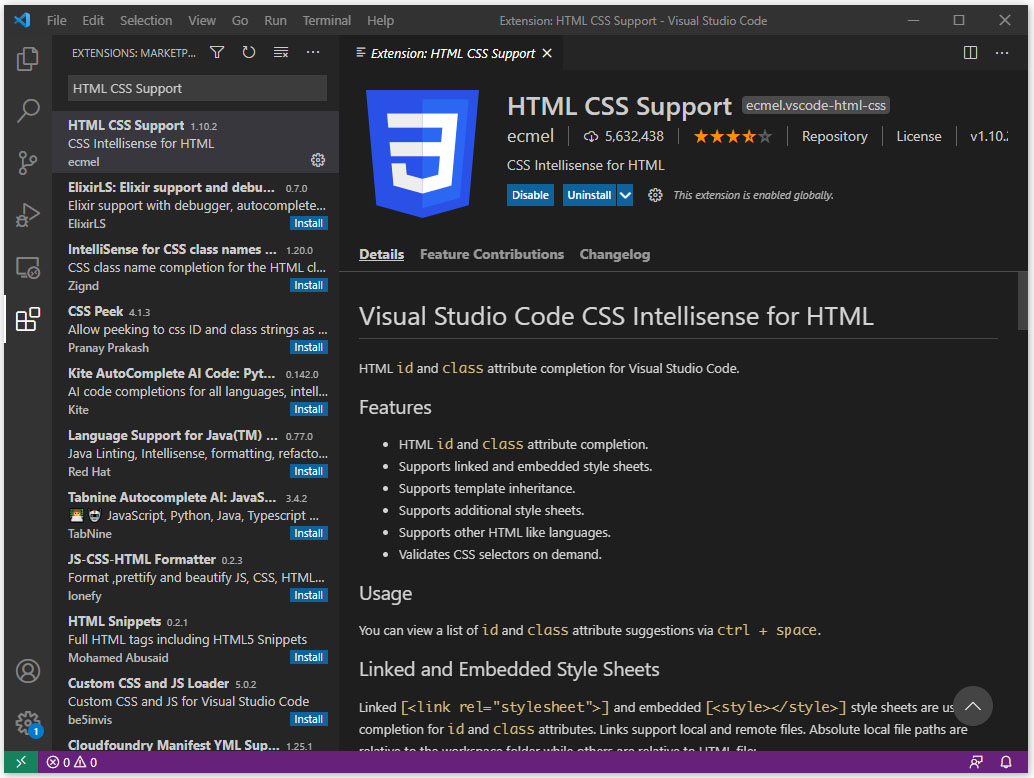Install IntelliSense for CSS class names
This screenshot has width=1034, height=778.
click(x=309, y=285)
